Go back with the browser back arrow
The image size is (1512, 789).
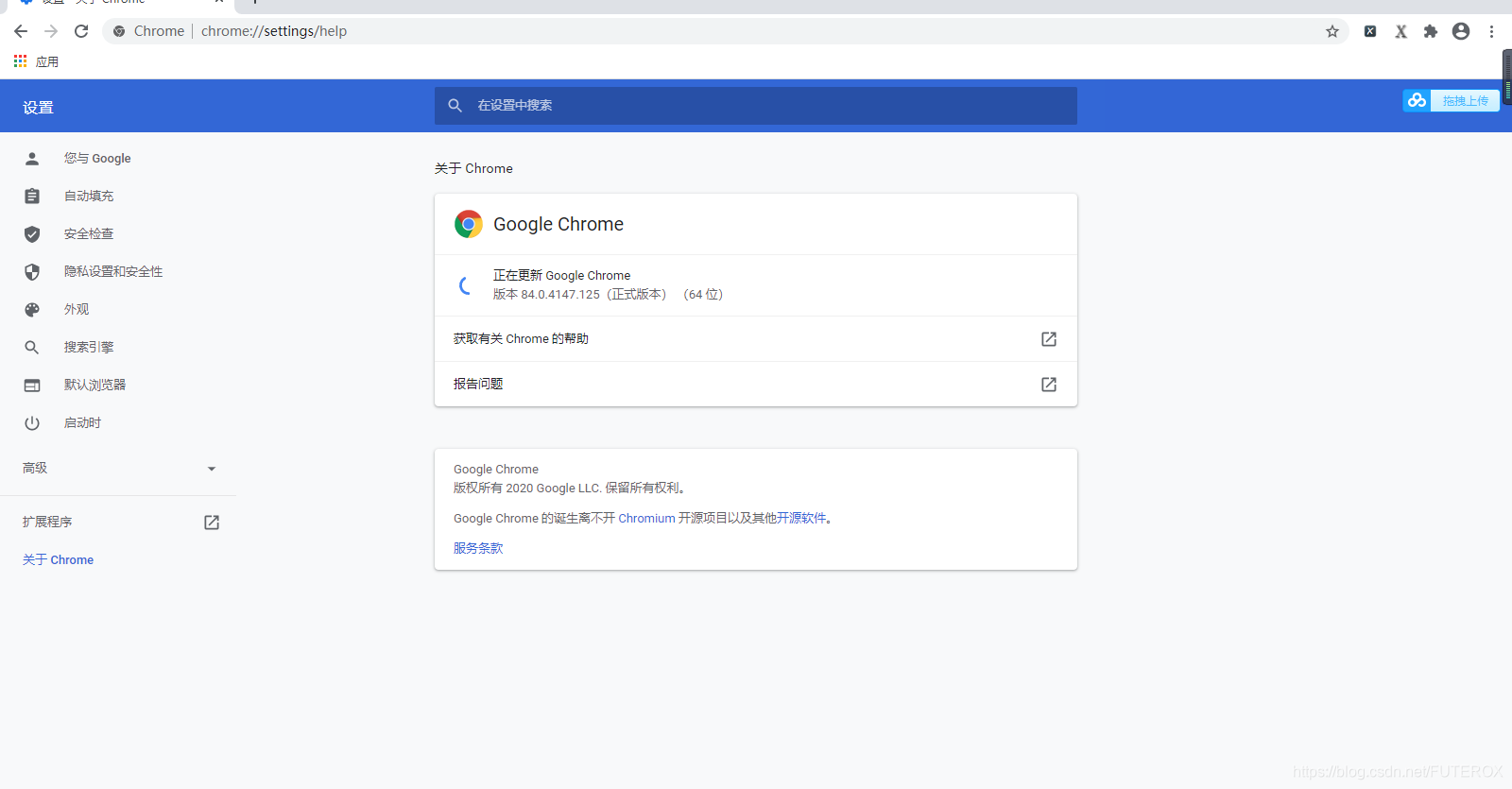point(21,31)
